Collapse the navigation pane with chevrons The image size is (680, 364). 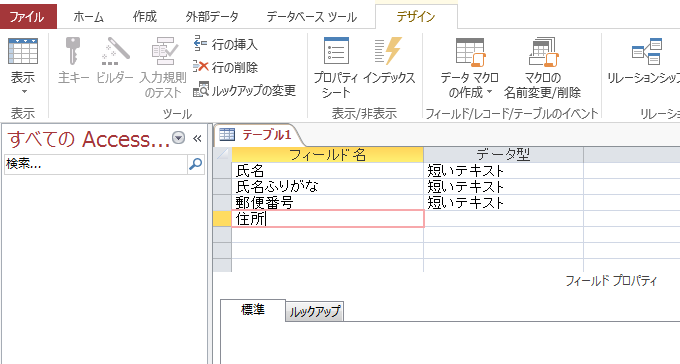pos(197,138)
